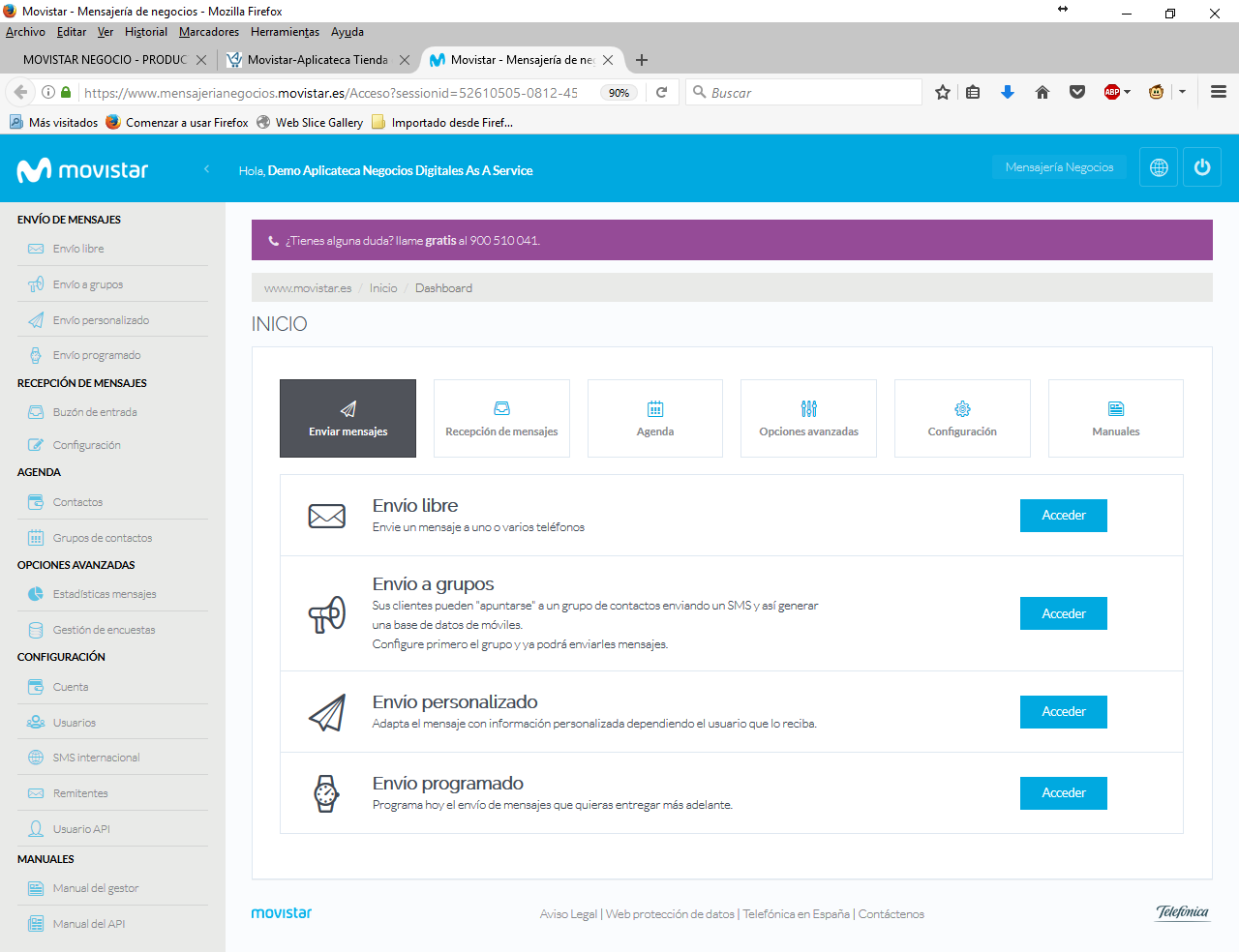
Task: Reload the current page
Action: [x=662, y=93]
